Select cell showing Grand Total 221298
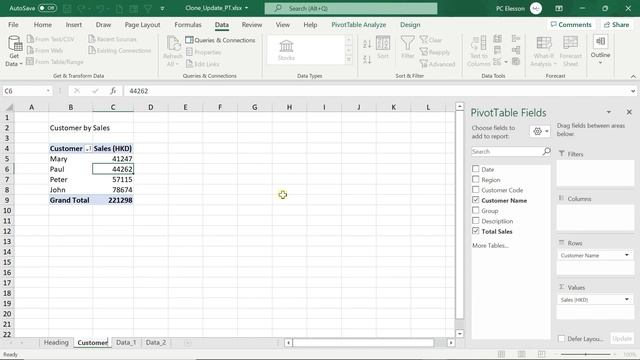Screen dimensions: 640x360 coord(113,200)
